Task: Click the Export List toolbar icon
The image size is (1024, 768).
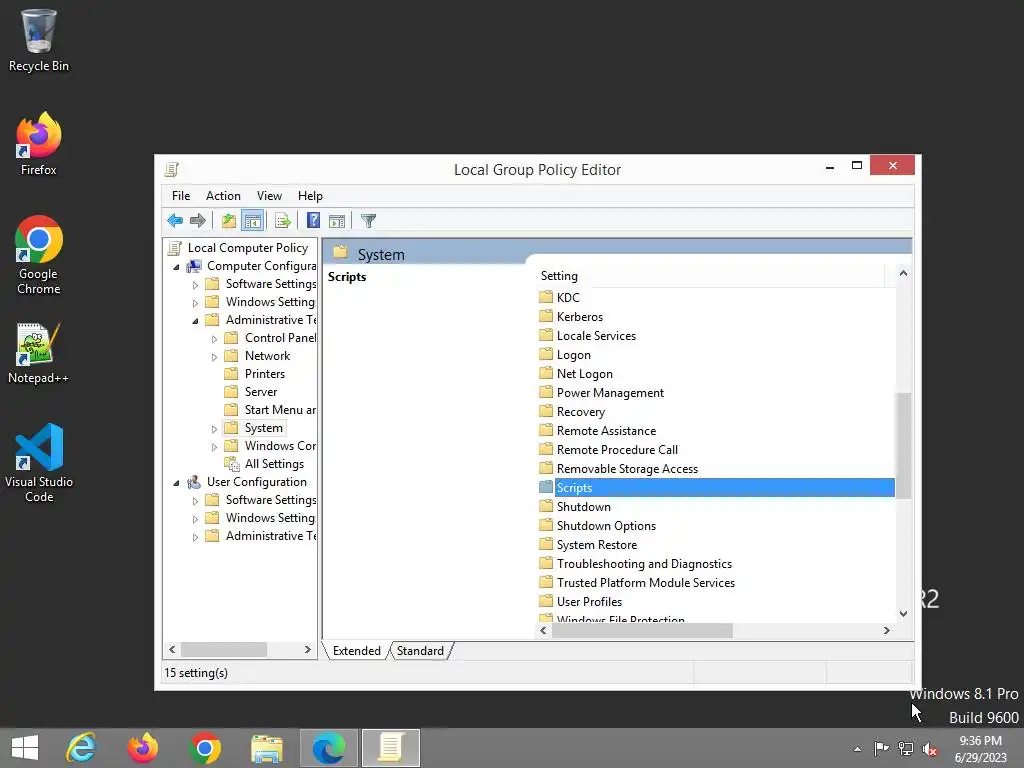Action: 282,221
